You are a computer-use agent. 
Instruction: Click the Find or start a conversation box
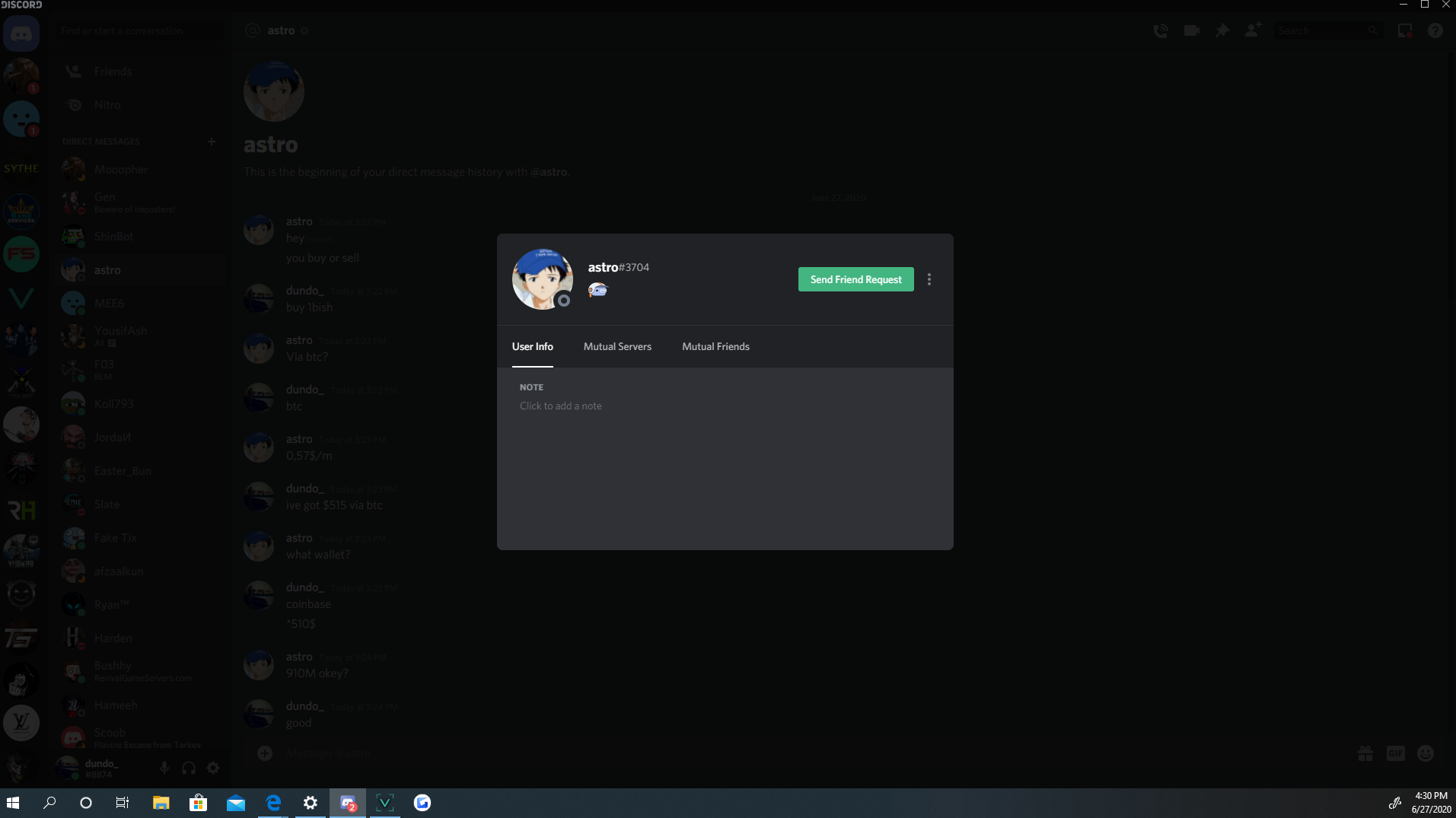tap(140, 31)
